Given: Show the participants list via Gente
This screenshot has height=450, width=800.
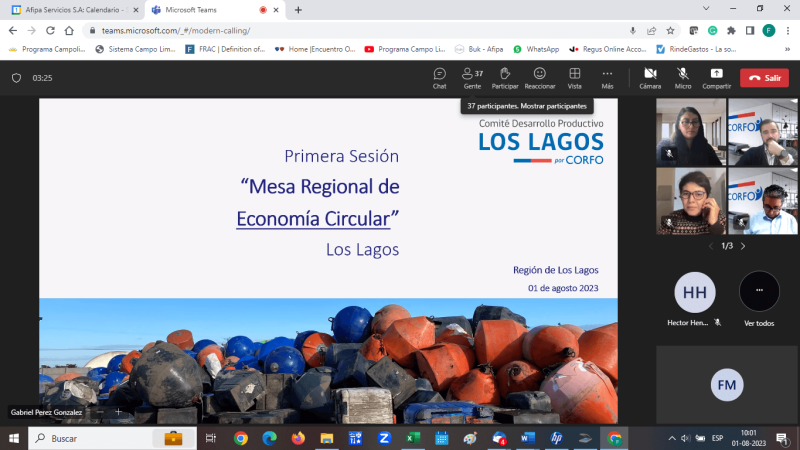Looking at the screenshot, I should [x=472, y=77].
